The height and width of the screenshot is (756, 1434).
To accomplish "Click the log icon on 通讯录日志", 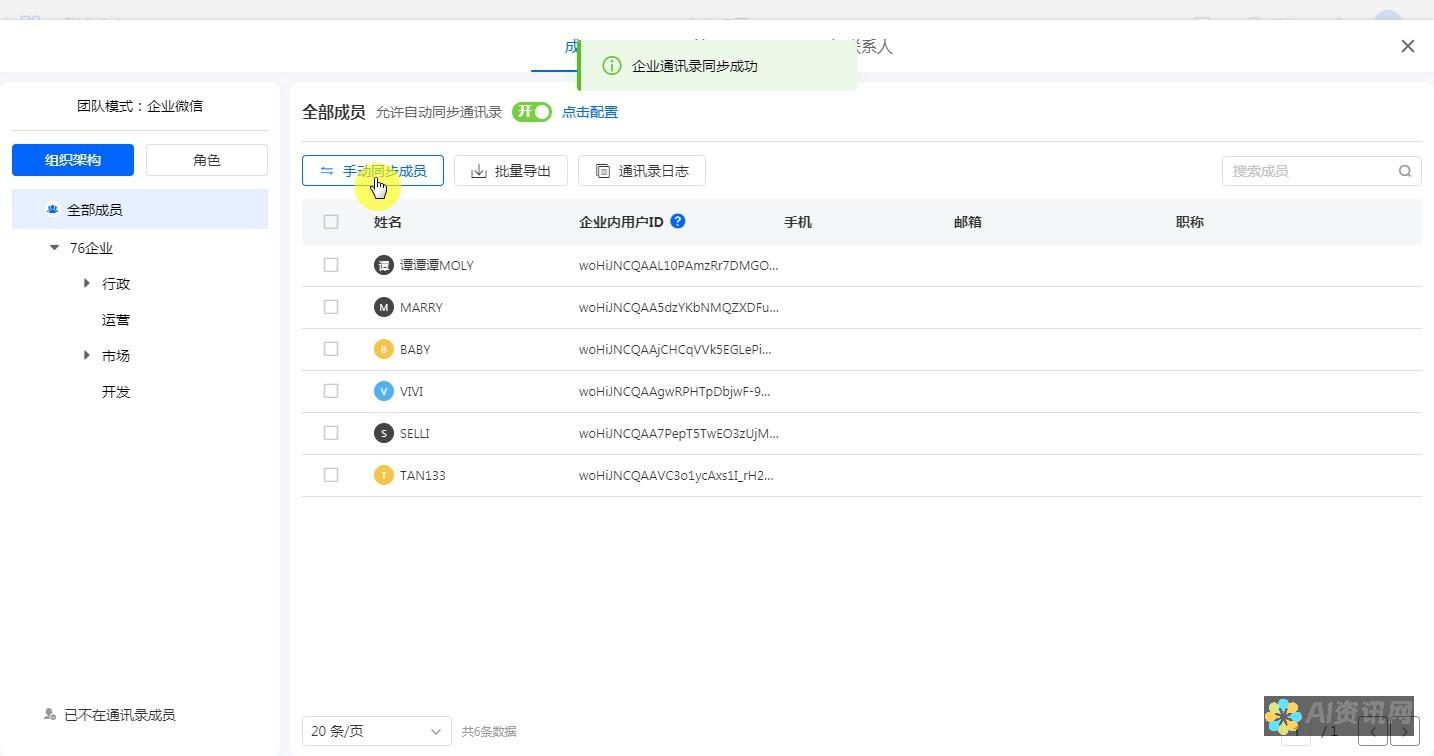I will (603, 171).
